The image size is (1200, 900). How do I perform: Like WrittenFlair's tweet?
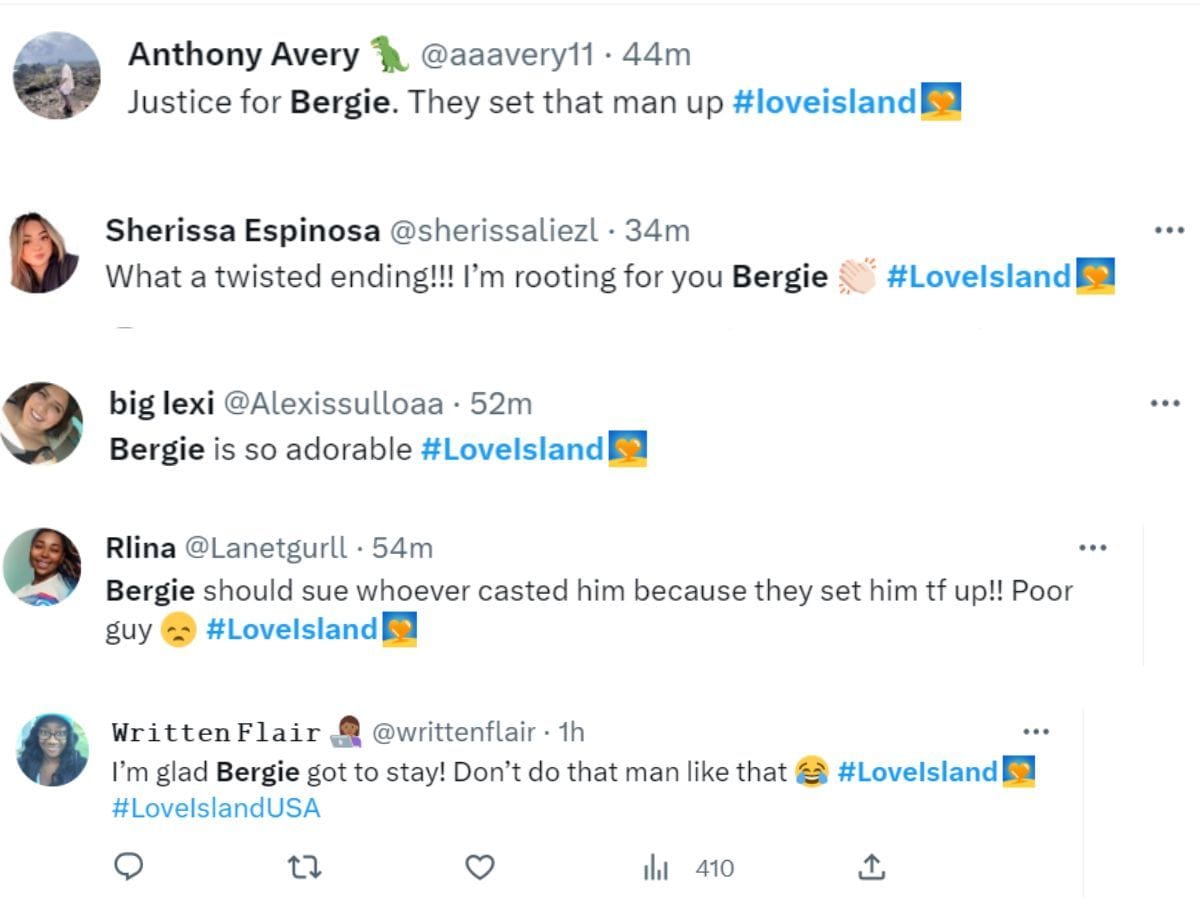tap(481, 868)
